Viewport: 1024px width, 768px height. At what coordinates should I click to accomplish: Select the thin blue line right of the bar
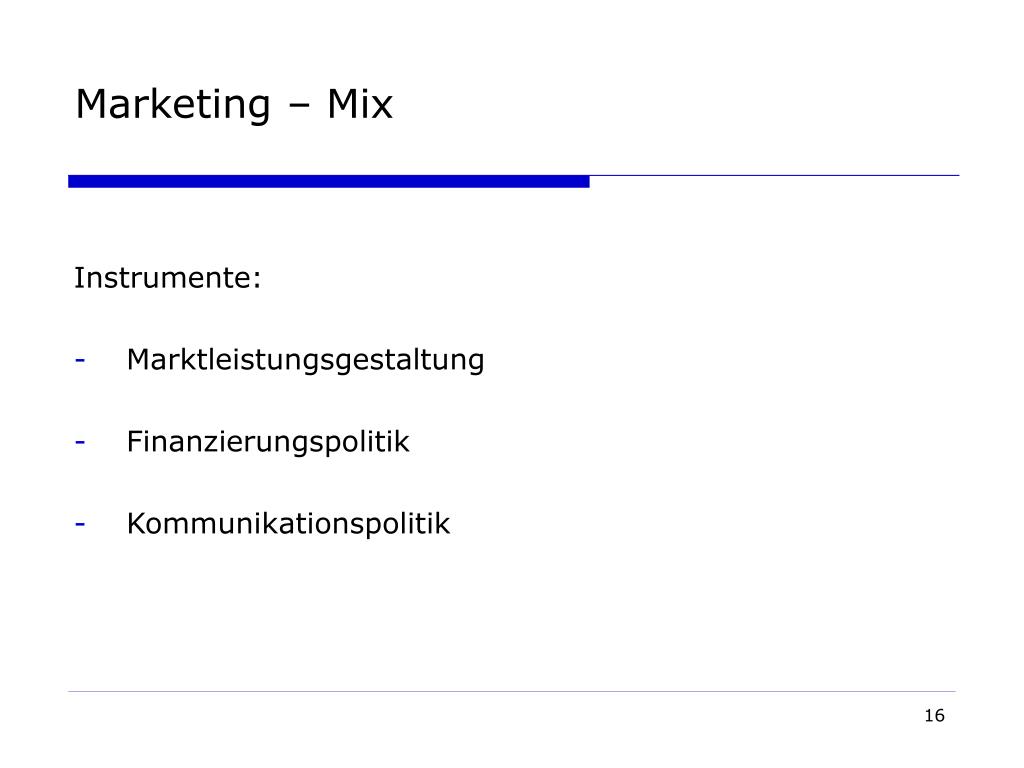774,176
